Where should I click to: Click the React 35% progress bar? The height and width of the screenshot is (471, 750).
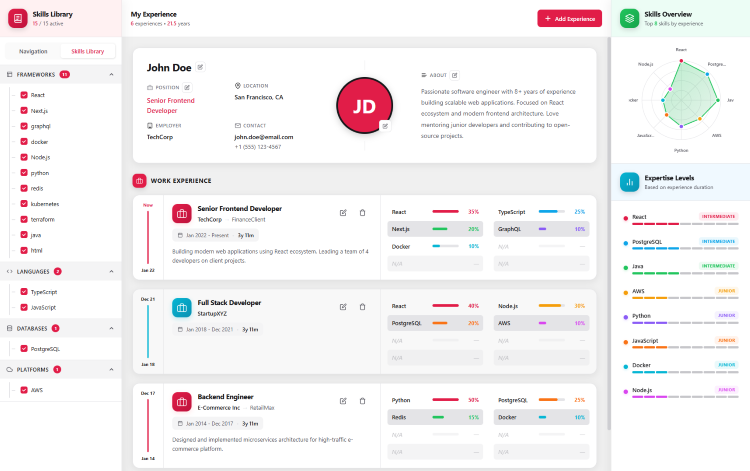pyautogui.click(x=445, y=211)
